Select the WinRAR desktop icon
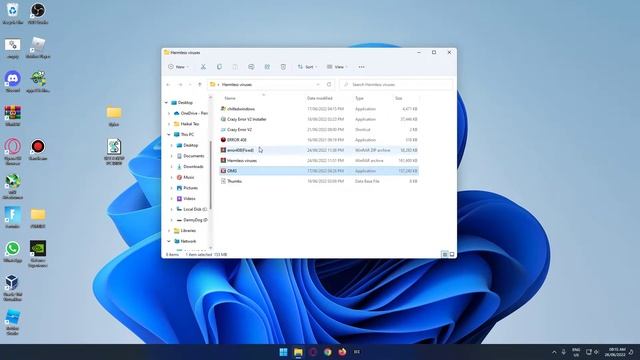 pyautogui.click(x=13, y=116)
